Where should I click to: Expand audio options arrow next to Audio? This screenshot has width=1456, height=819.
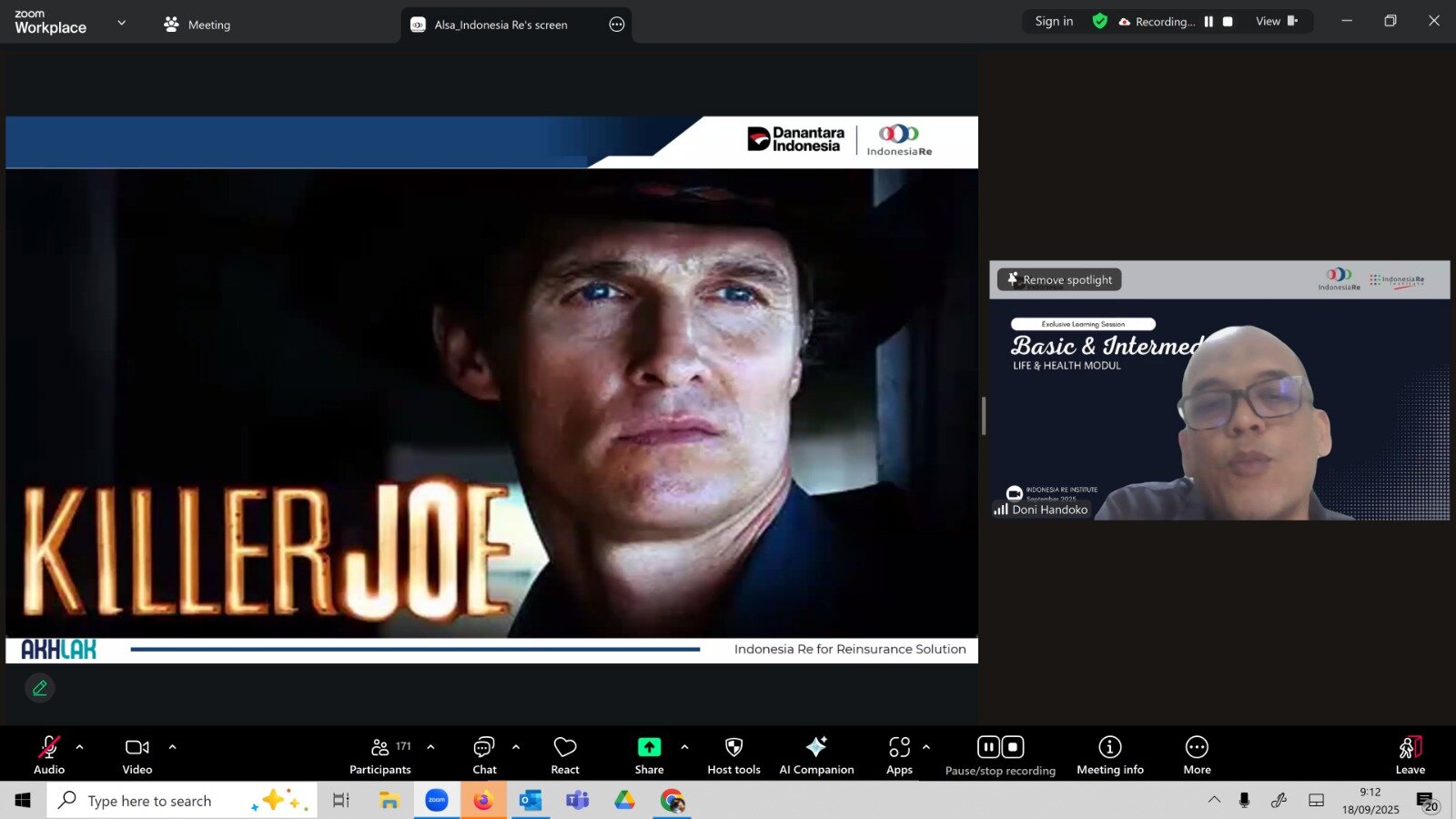[x=80, y=747]
